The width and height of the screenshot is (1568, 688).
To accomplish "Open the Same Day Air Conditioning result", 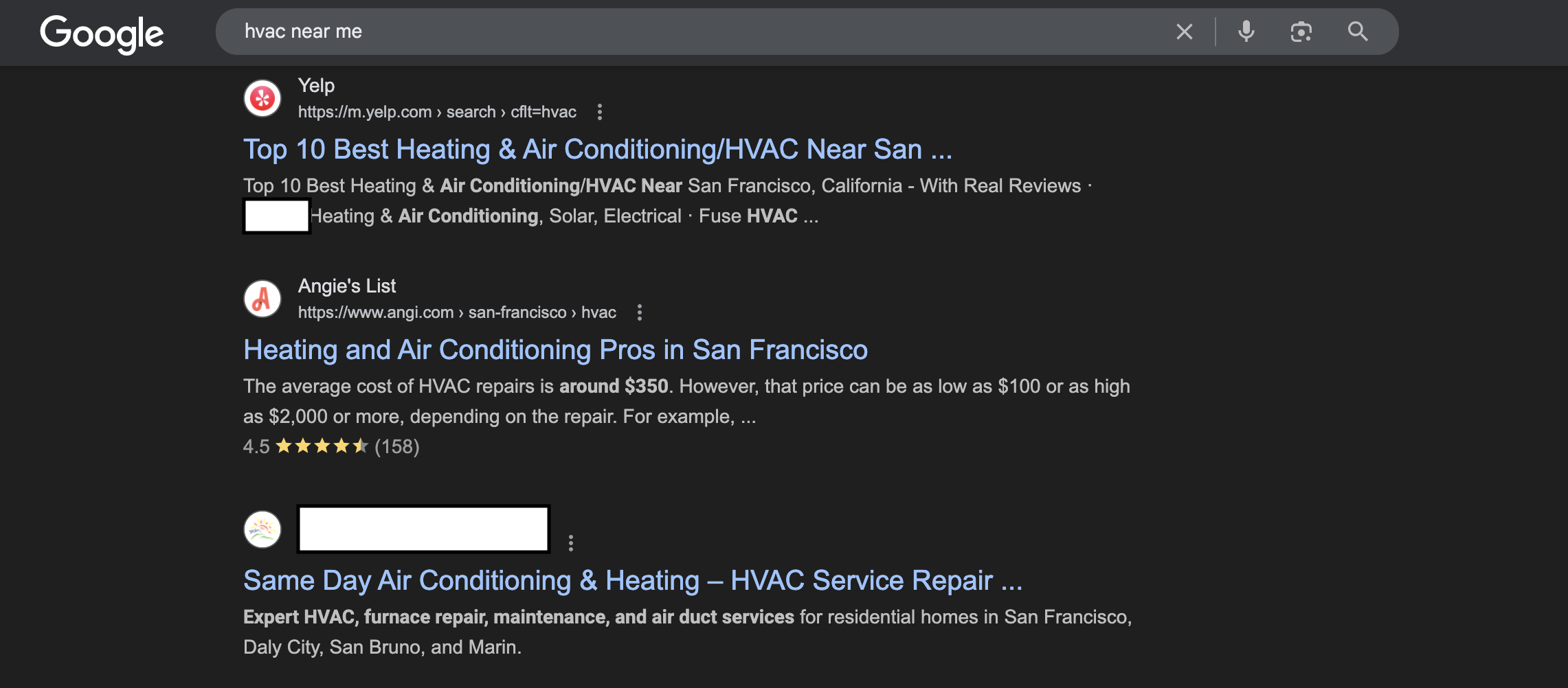I will pyautogui.click(x=632, y=580).
